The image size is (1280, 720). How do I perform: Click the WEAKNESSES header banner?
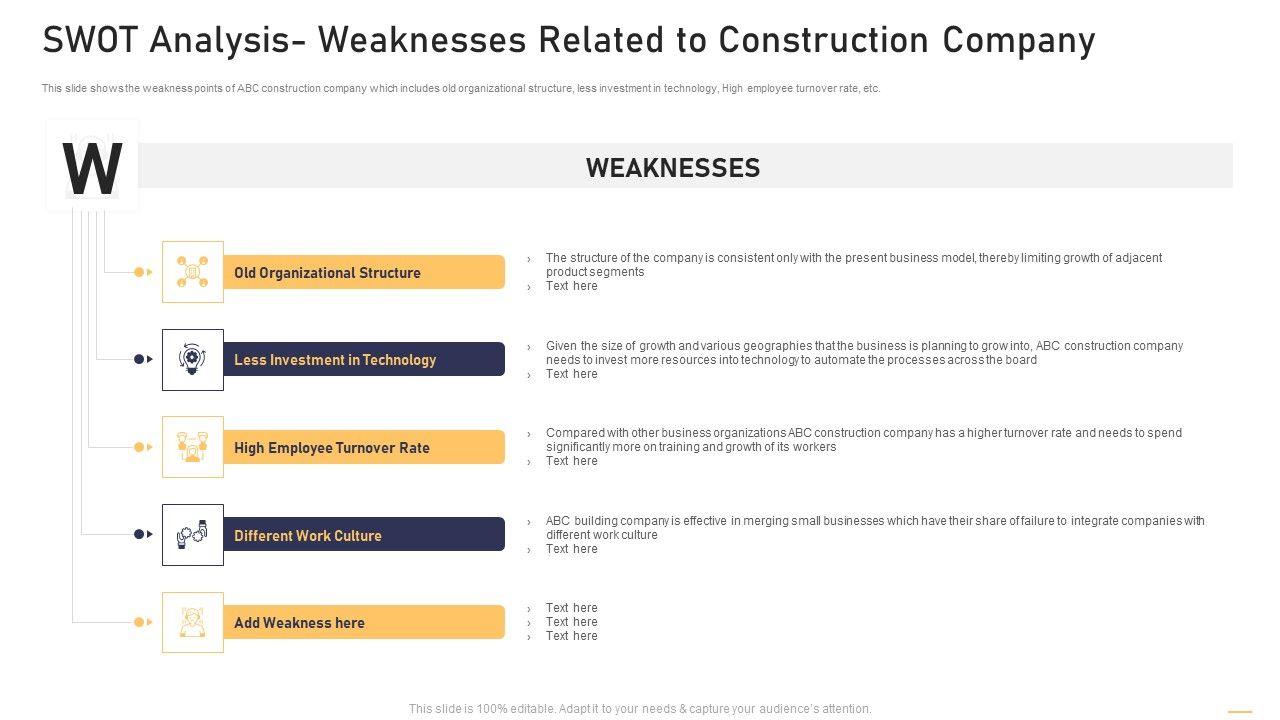[x=673, y=167]
